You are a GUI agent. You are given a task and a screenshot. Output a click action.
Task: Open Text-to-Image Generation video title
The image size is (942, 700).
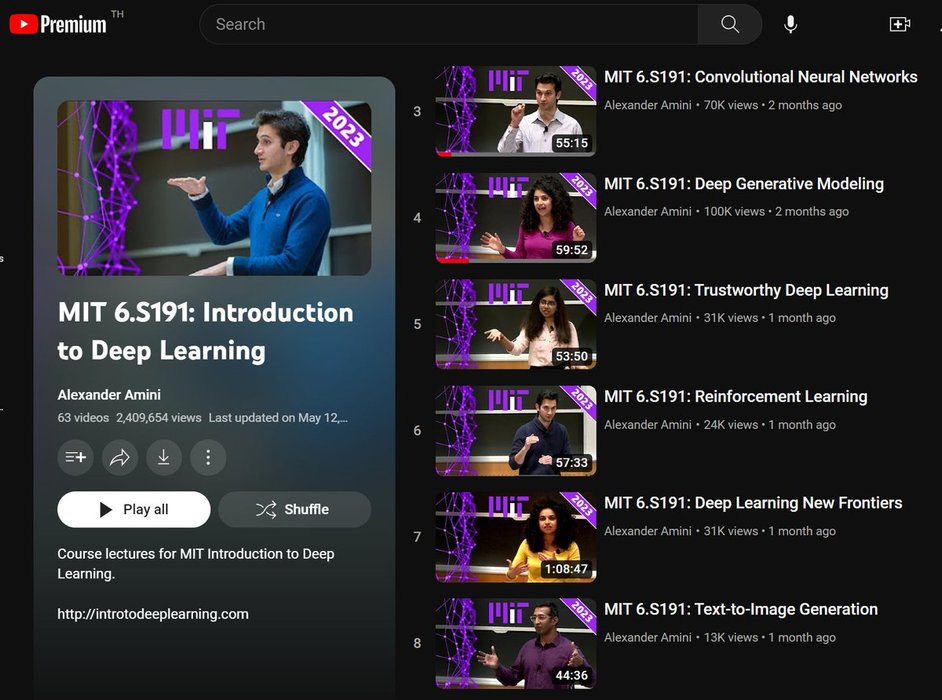click(x=740, y=610)
